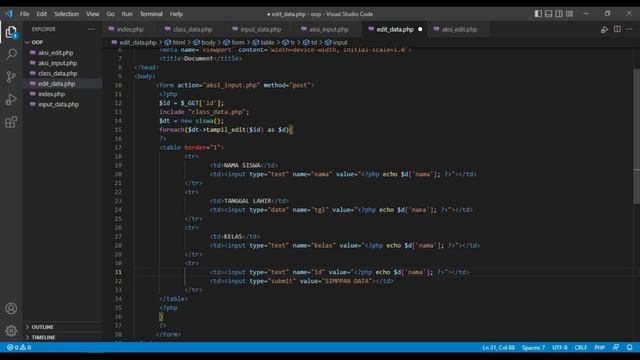
Task: Click breadcrumb input
Action: [x=340, y=42]
